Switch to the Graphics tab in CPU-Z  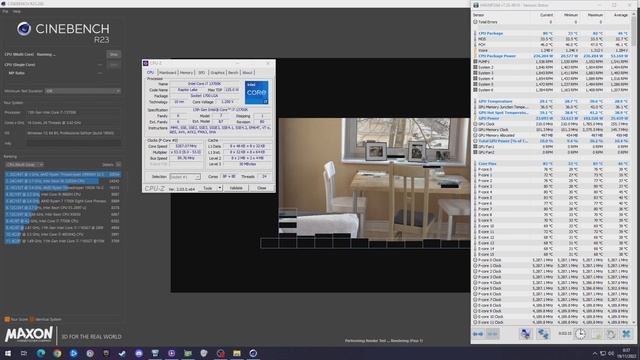pos(218,72)
